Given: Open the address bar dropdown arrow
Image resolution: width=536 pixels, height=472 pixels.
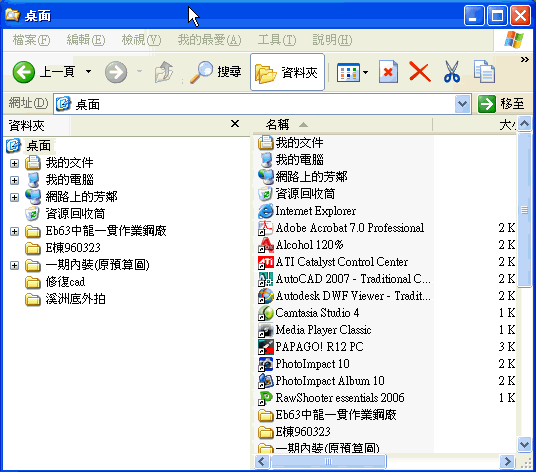Looking at the screenshot, I should click(x=462, y=104).
